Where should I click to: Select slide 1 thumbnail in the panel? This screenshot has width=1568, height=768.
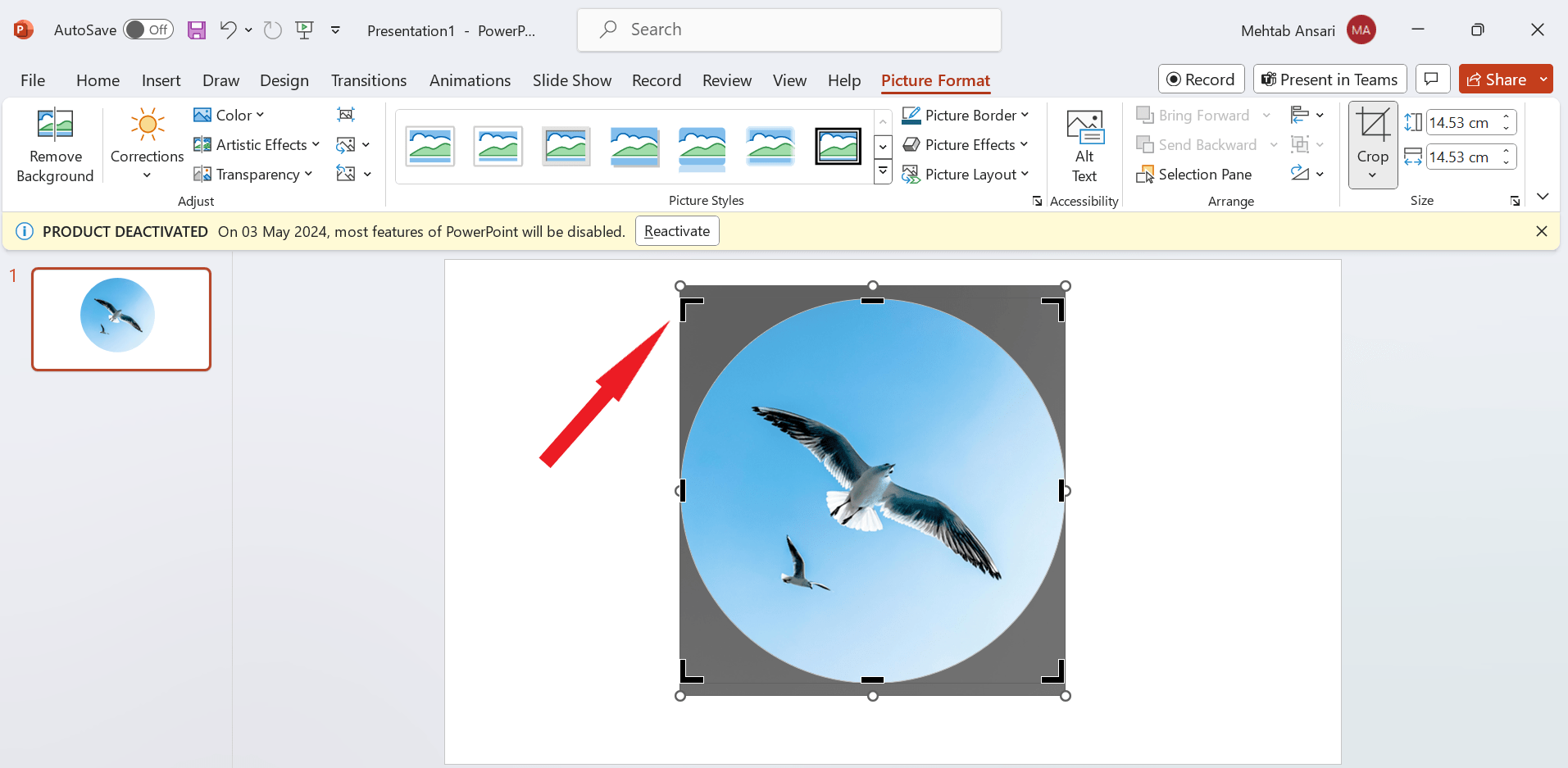(121, 319)
